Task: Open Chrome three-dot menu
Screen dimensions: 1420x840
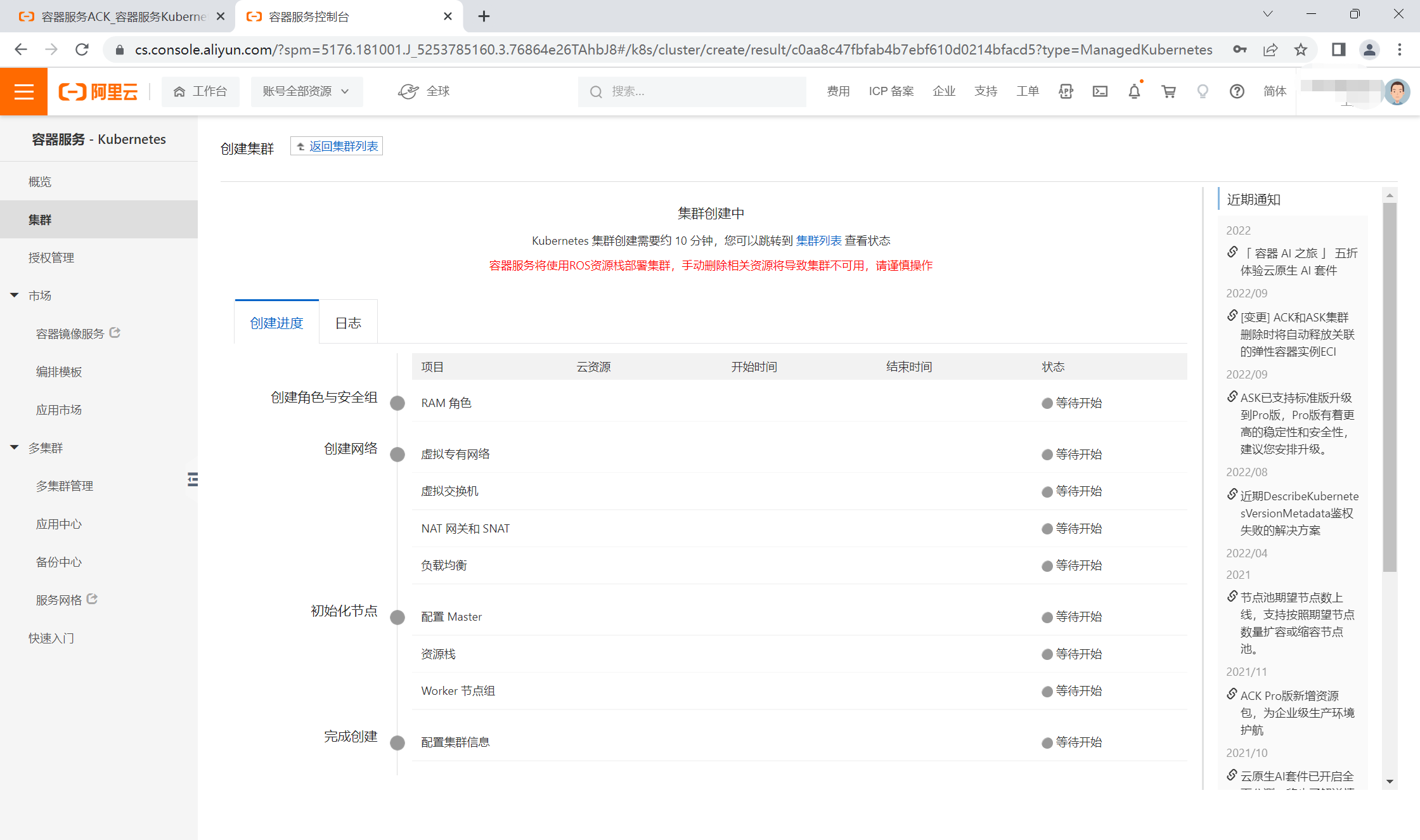Action: [x=1400, y=49]
